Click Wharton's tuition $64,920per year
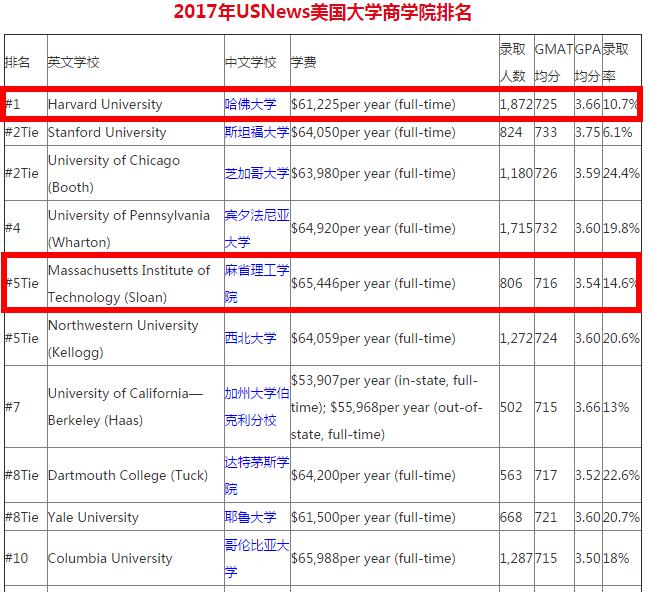The height and width of the screenshot is (592, 659). point(373,229)
